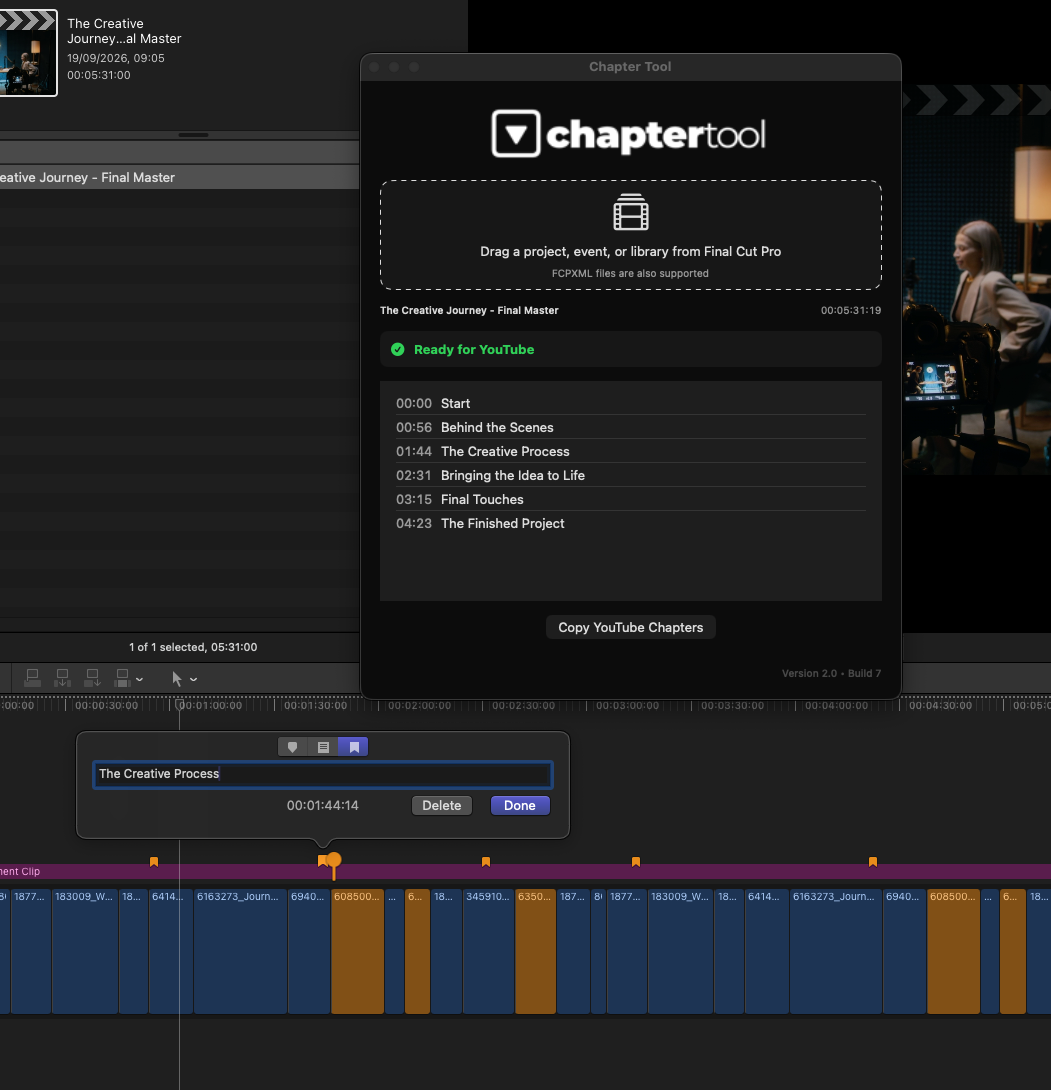
Task: Select 'The Creative Process' in the chapter list
Action: point(630,451)
